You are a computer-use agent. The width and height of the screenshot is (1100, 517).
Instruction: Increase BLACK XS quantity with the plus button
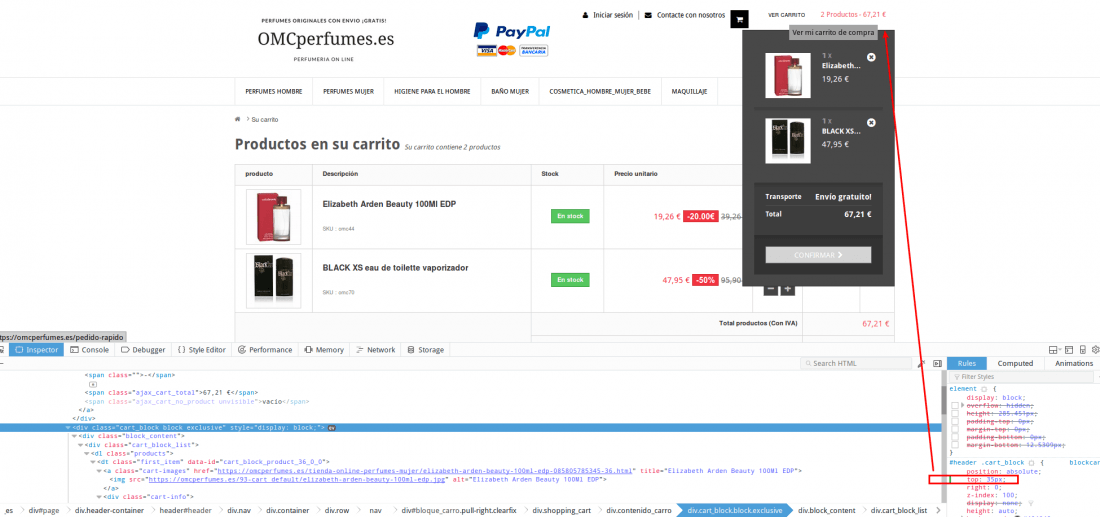pyautogui.click(x=787, y=288)
